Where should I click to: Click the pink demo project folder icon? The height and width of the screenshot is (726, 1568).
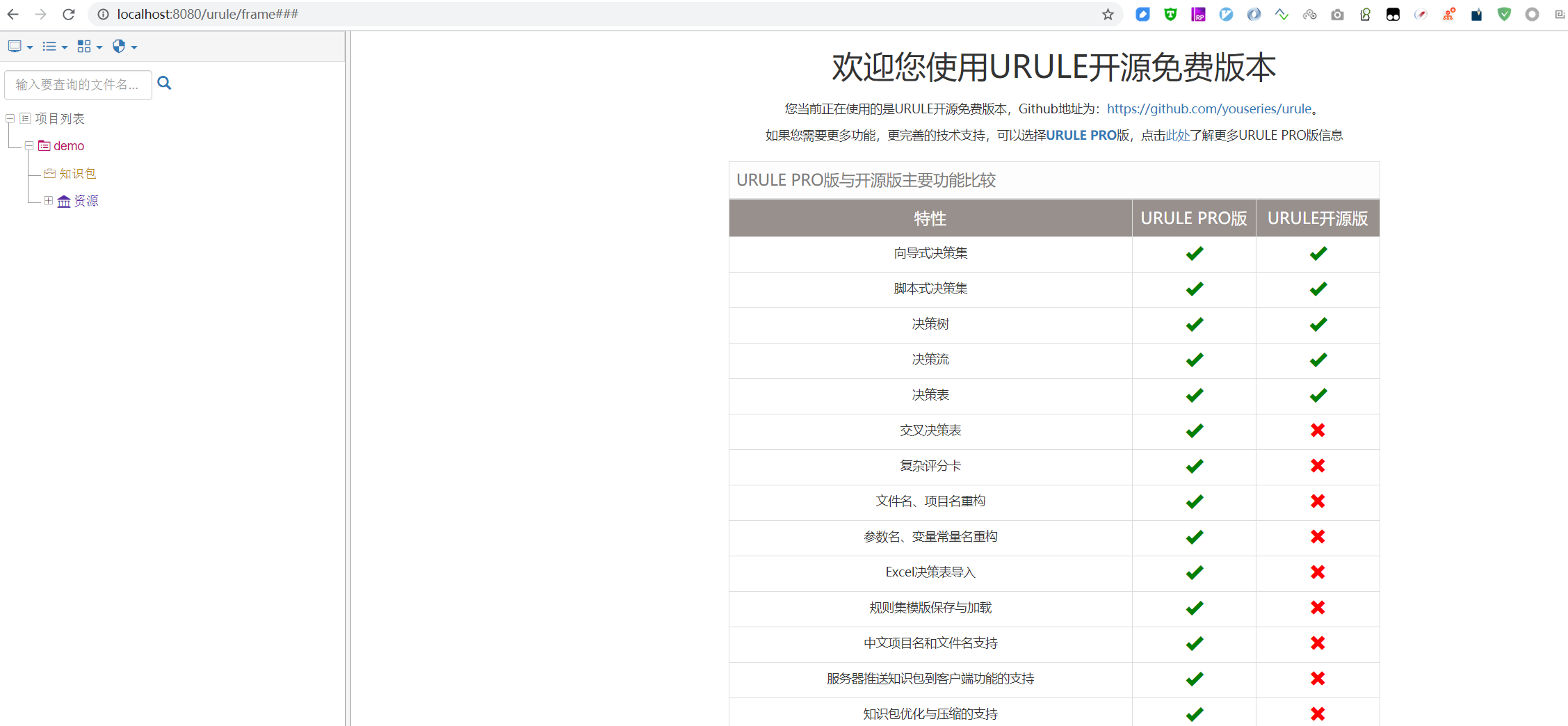tap(45, 146)
